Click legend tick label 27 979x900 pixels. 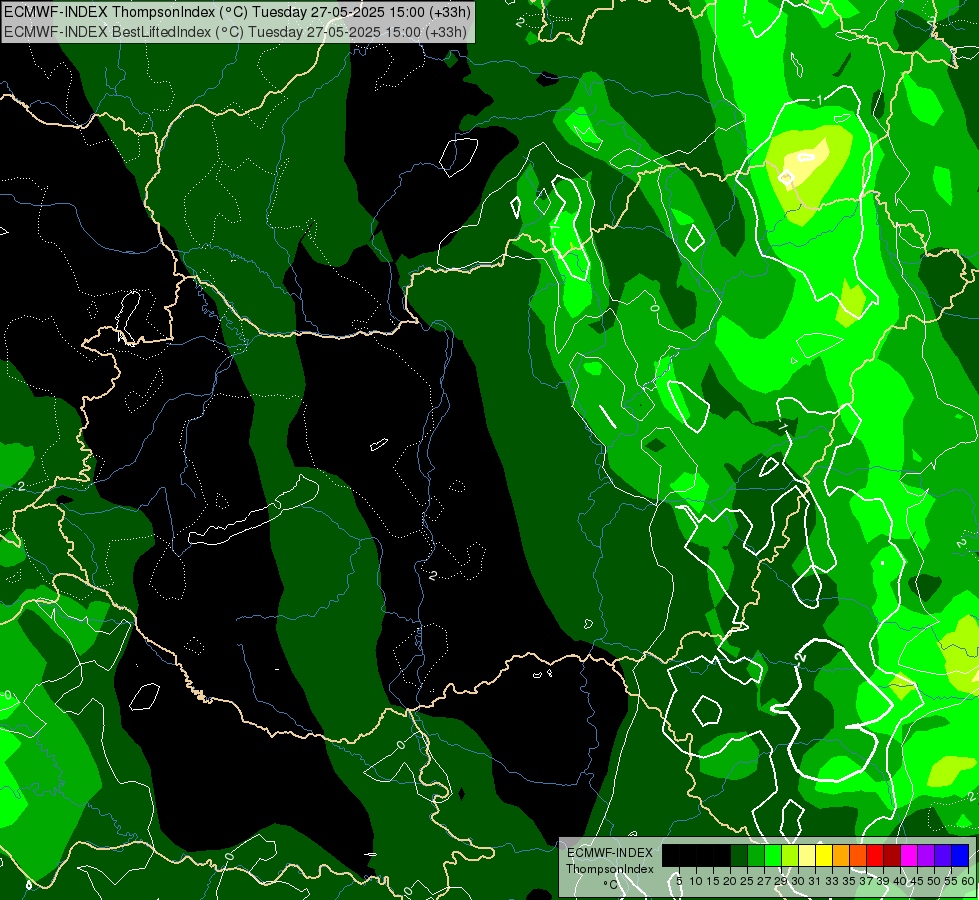point(764,881)
